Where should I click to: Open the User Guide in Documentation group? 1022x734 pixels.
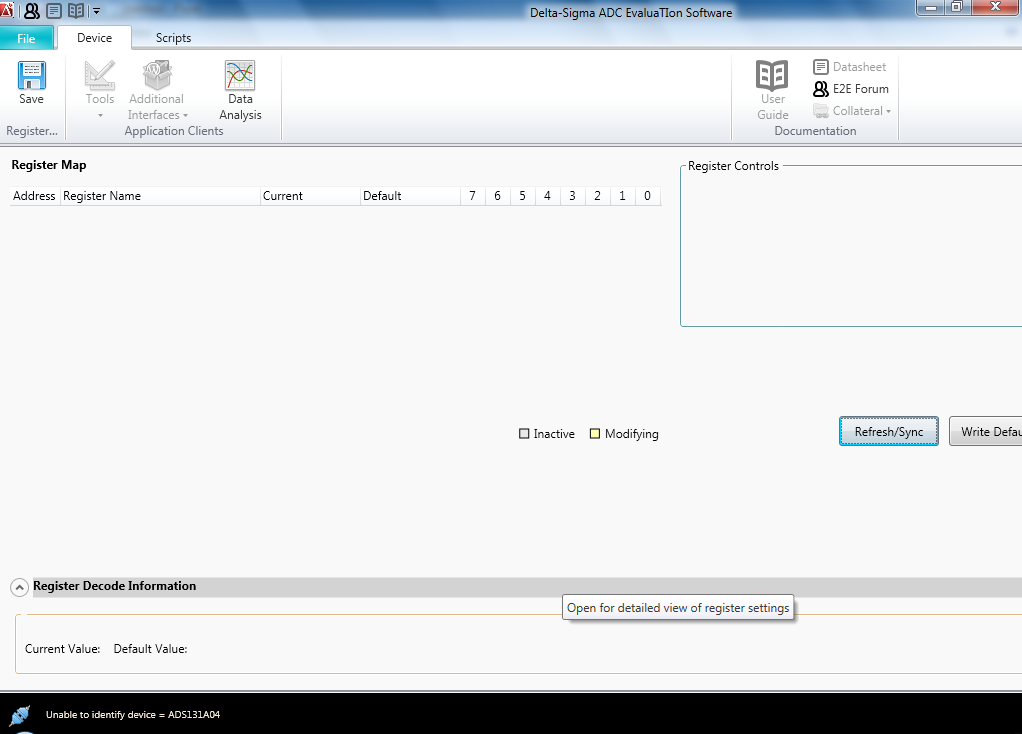pyautogui.click(x=772, y=90)
